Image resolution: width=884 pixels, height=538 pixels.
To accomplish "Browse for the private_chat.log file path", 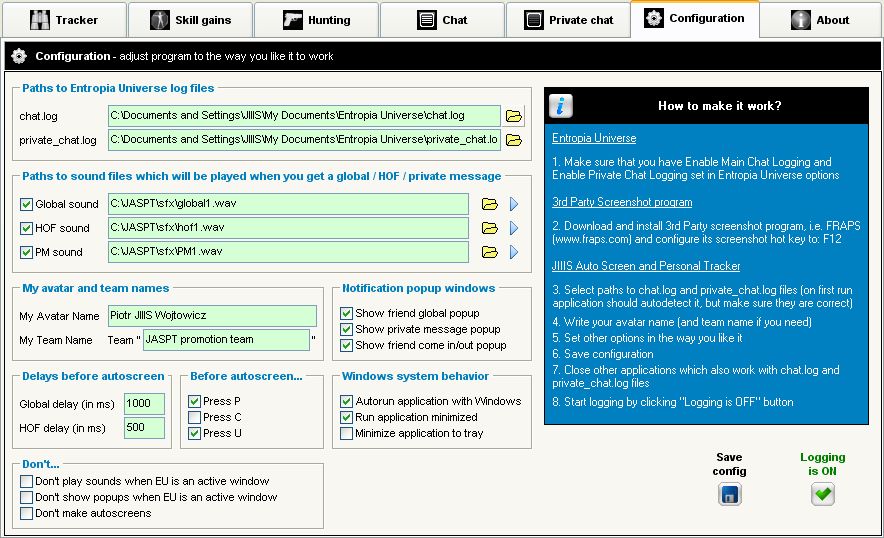I will coord(514,140).
